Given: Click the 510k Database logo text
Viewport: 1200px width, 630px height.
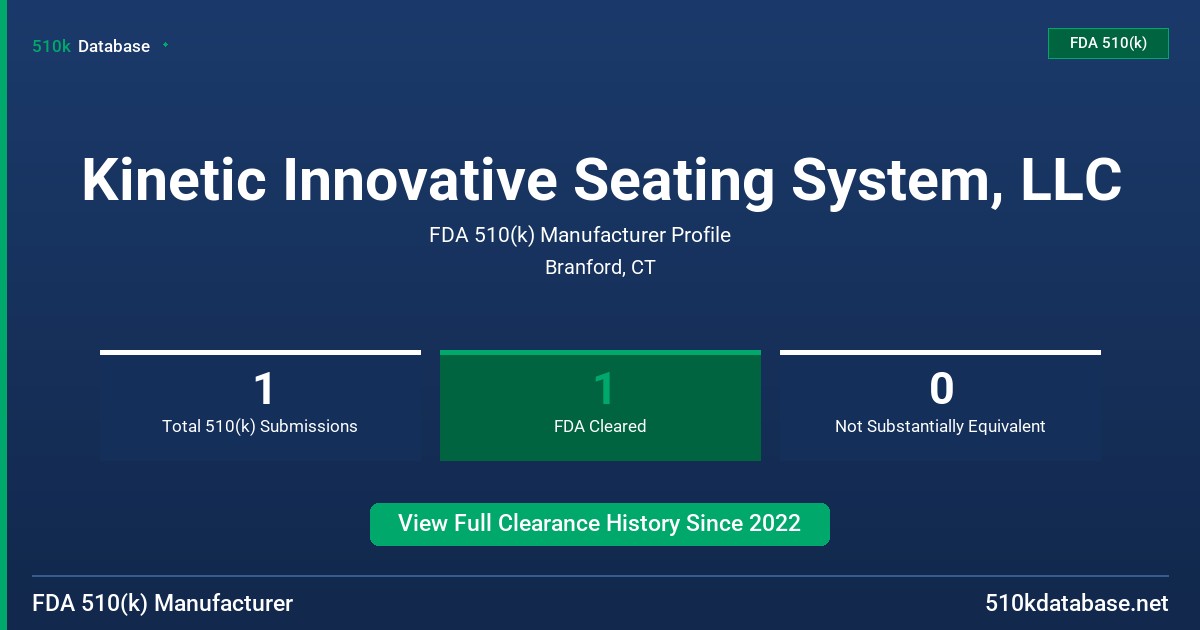Looking at the screenshot, I should [91, 46].
